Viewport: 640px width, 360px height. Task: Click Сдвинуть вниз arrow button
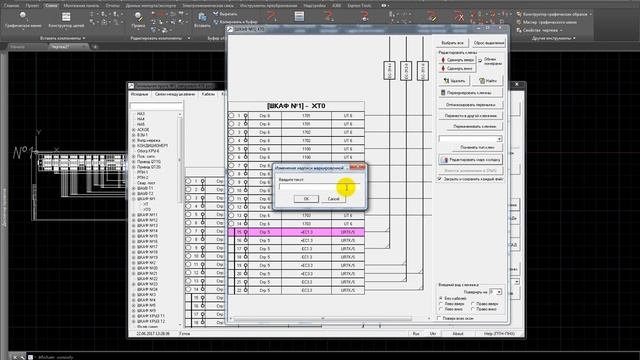[x=457, y=69]
